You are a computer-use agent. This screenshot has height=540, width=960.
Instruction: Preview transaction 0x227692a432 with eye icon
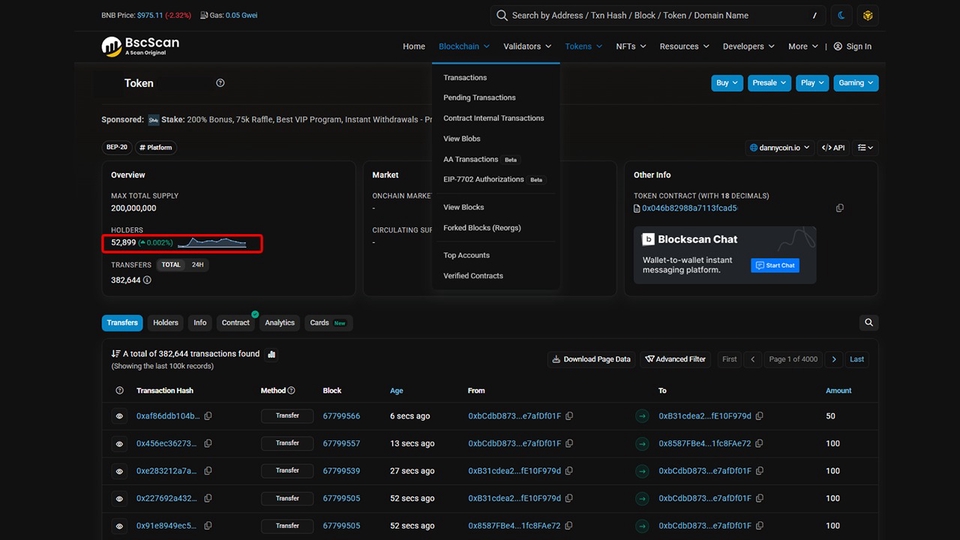(119, 499)
